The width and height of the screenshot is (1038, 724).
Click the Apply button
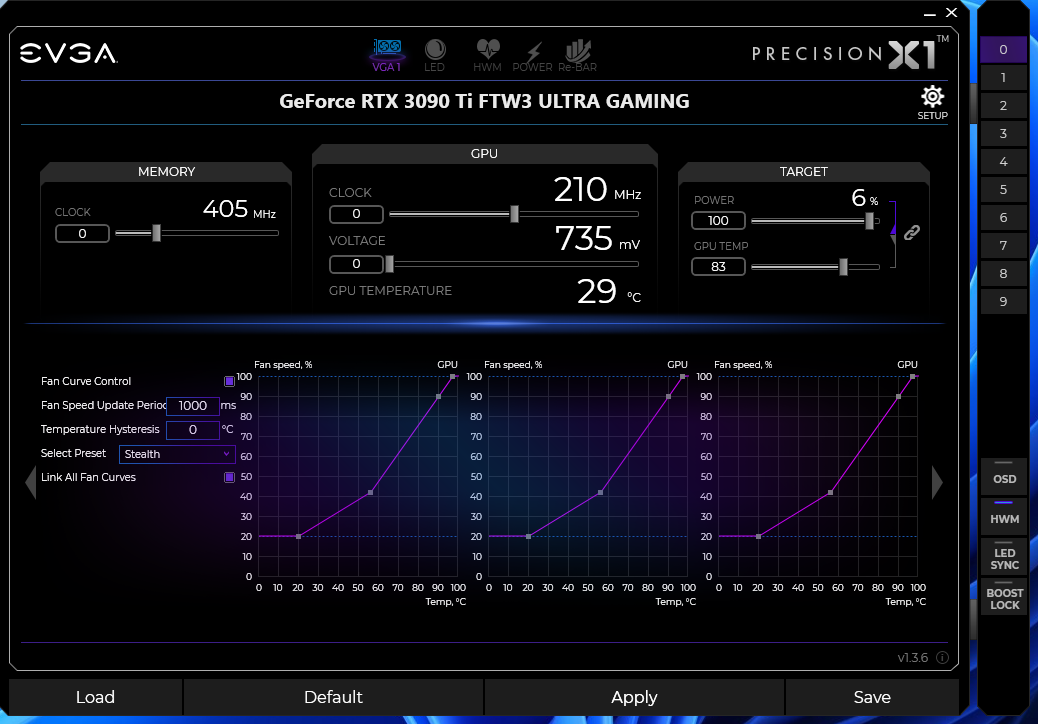(634, 697)
